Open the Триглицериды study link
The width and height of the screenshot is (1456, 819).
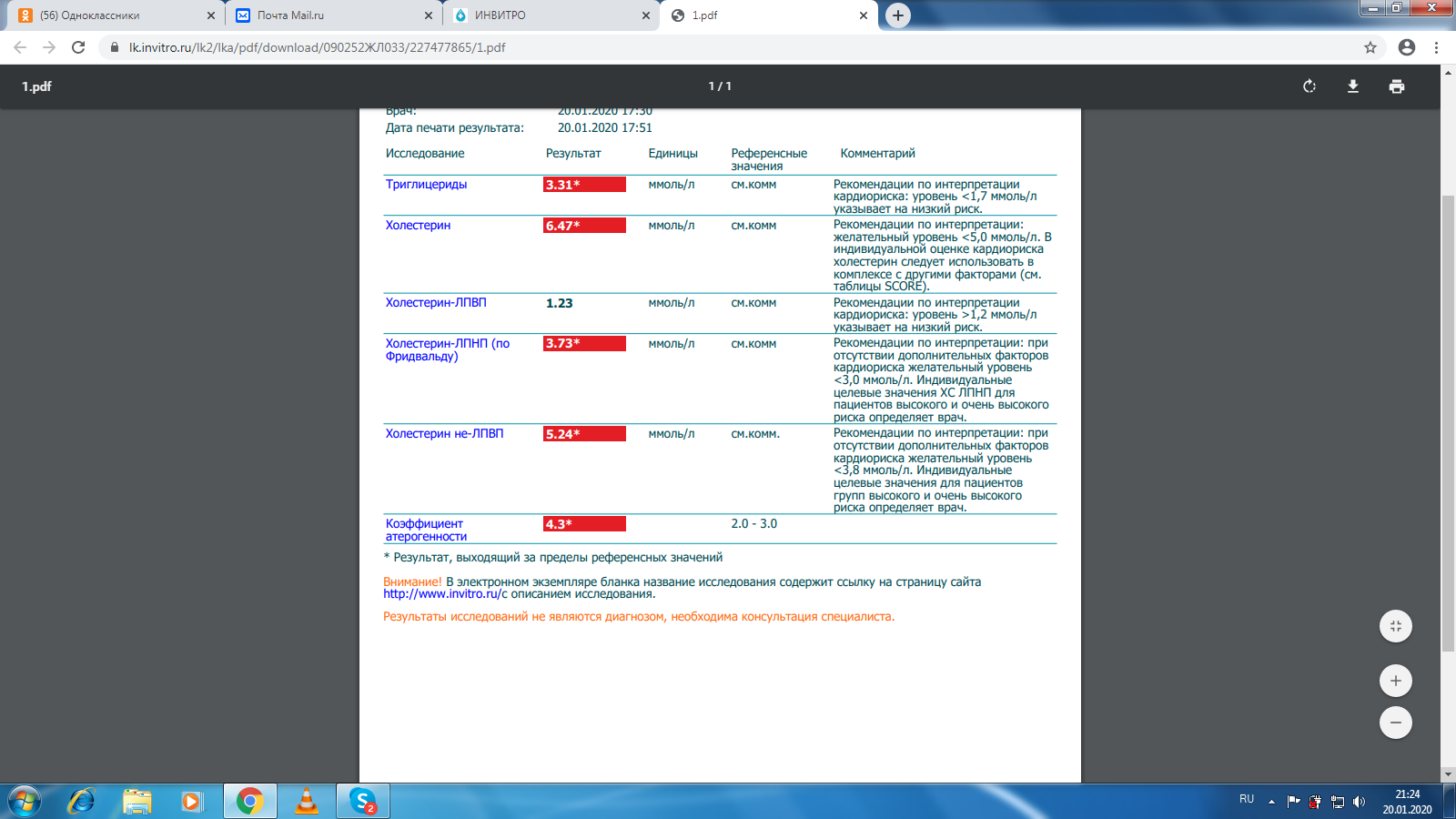[x=426, y=185]
